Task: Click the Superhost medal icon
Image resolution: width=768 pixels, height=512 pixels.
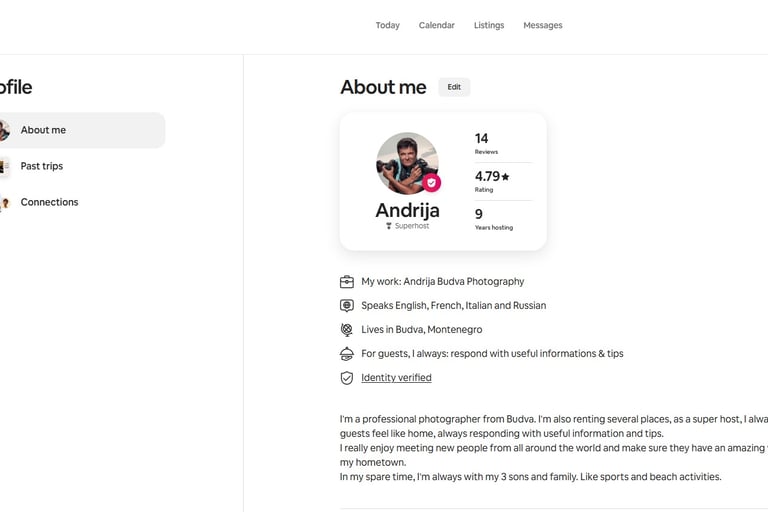Action: (x=389, y=227)
